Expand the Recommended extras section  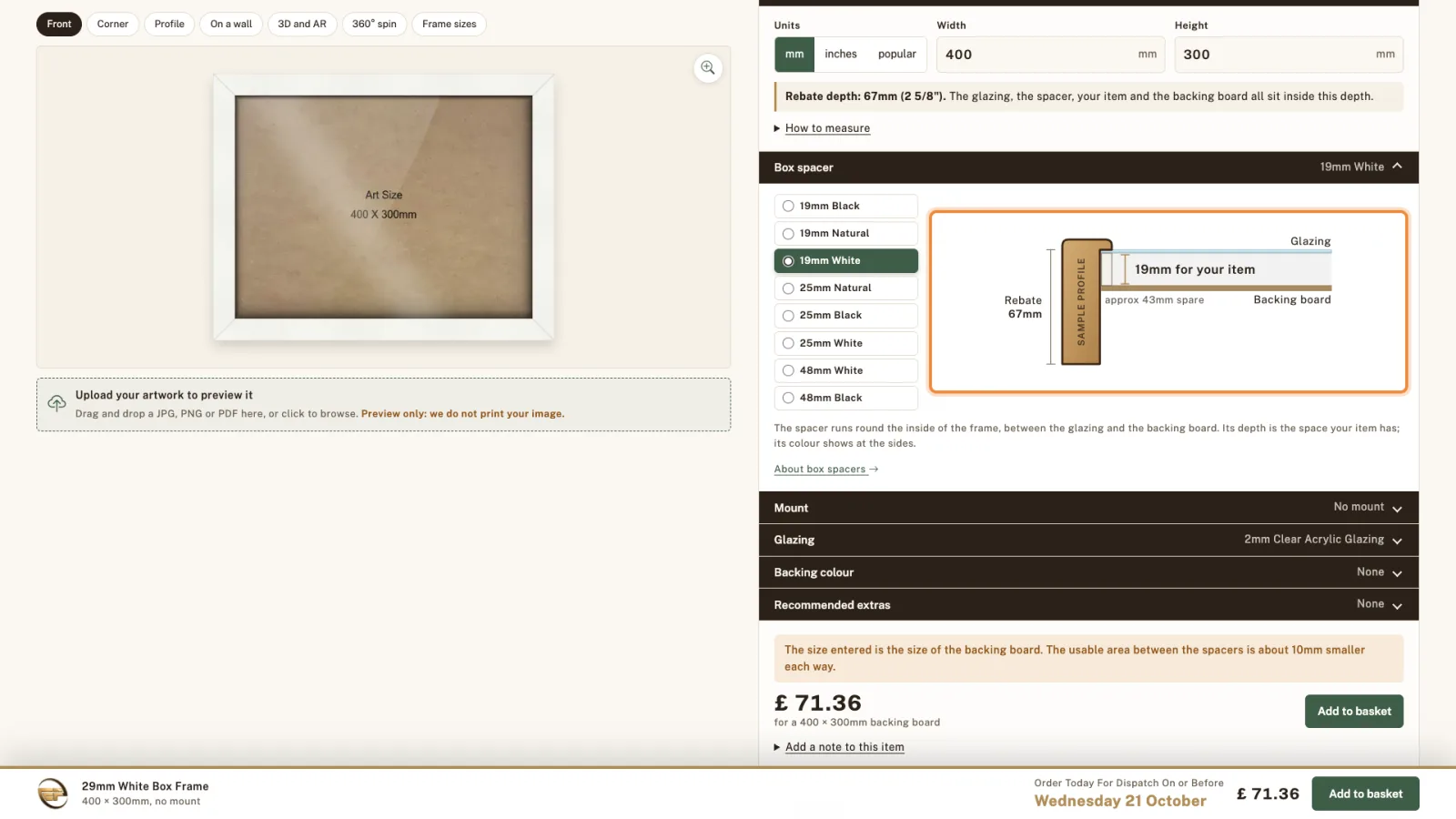[x=1088, y=605]
